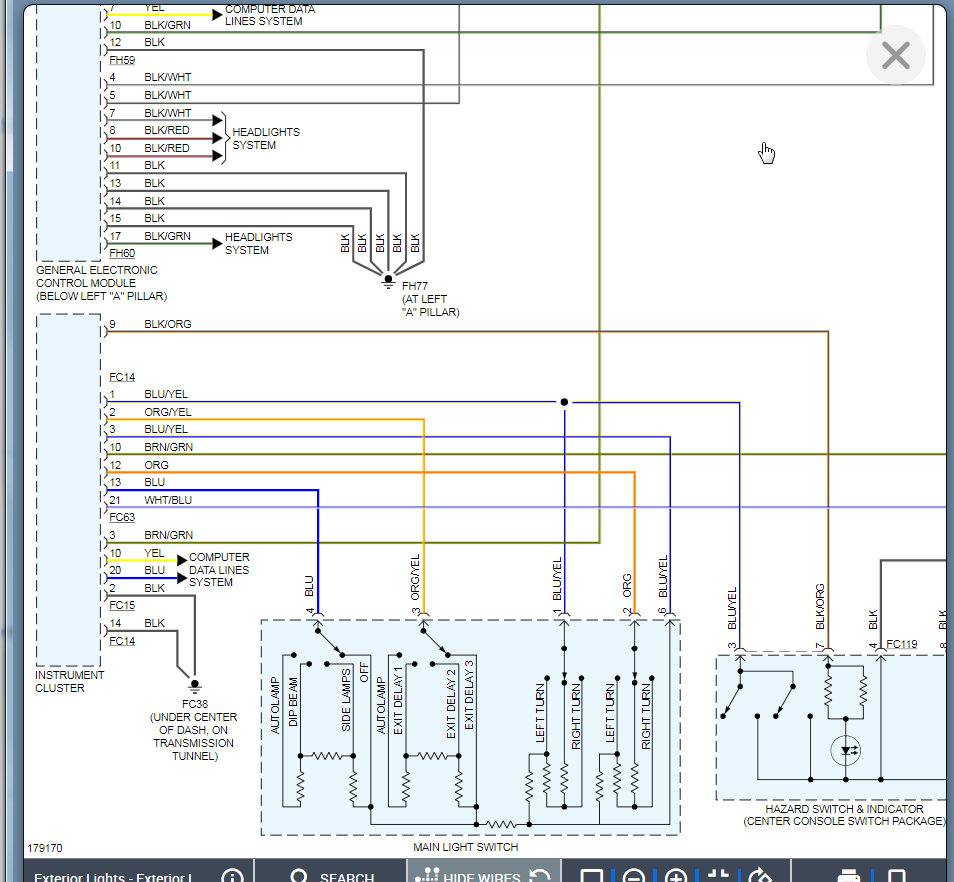The image size is (954, 882).
Task: Click the Instrument Cluster module block
Action: 68,490
